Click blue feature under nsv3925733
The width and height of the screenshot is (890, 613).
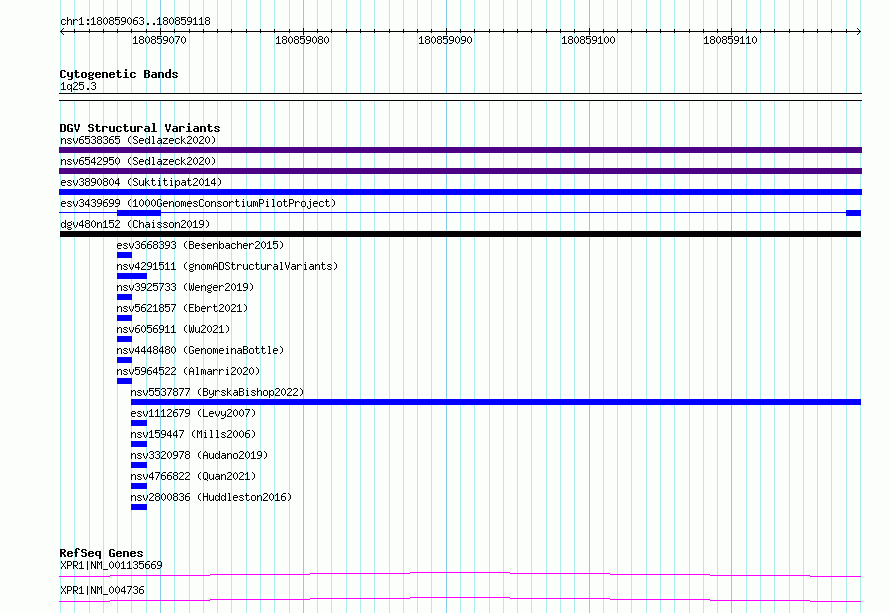124,297
